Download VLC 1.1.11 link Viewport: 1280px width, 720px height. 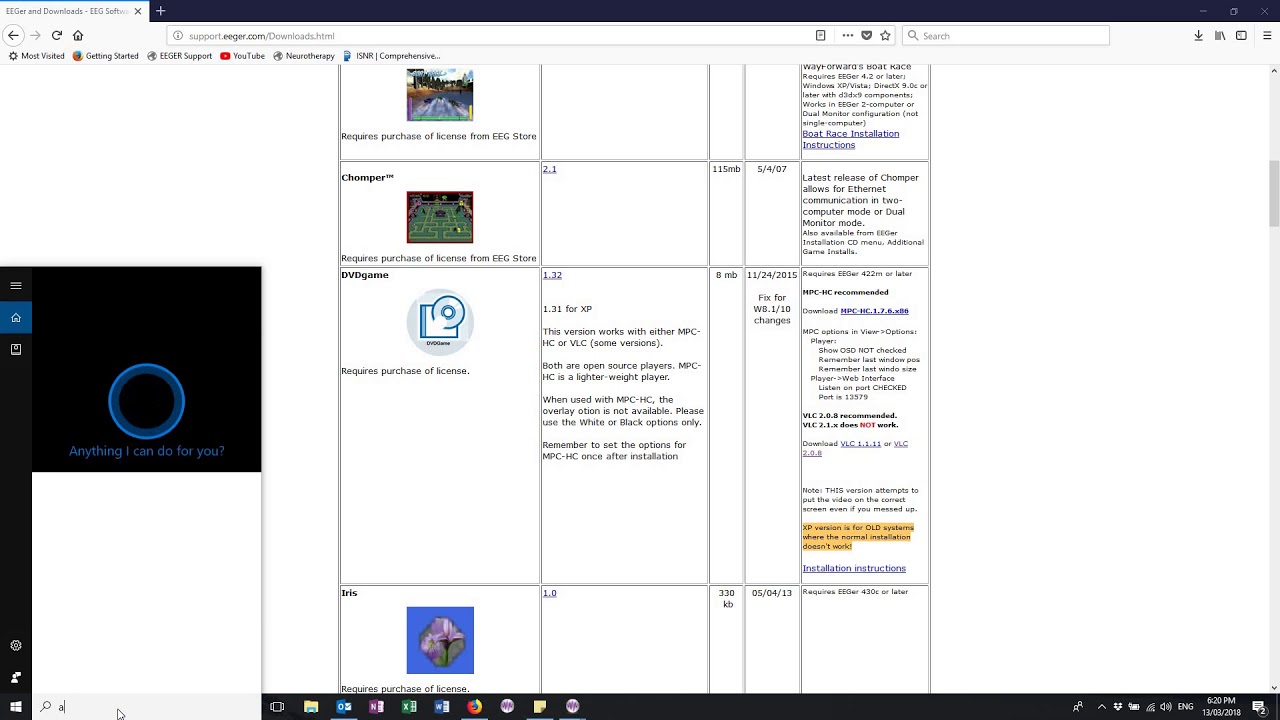tap(860, 444)
